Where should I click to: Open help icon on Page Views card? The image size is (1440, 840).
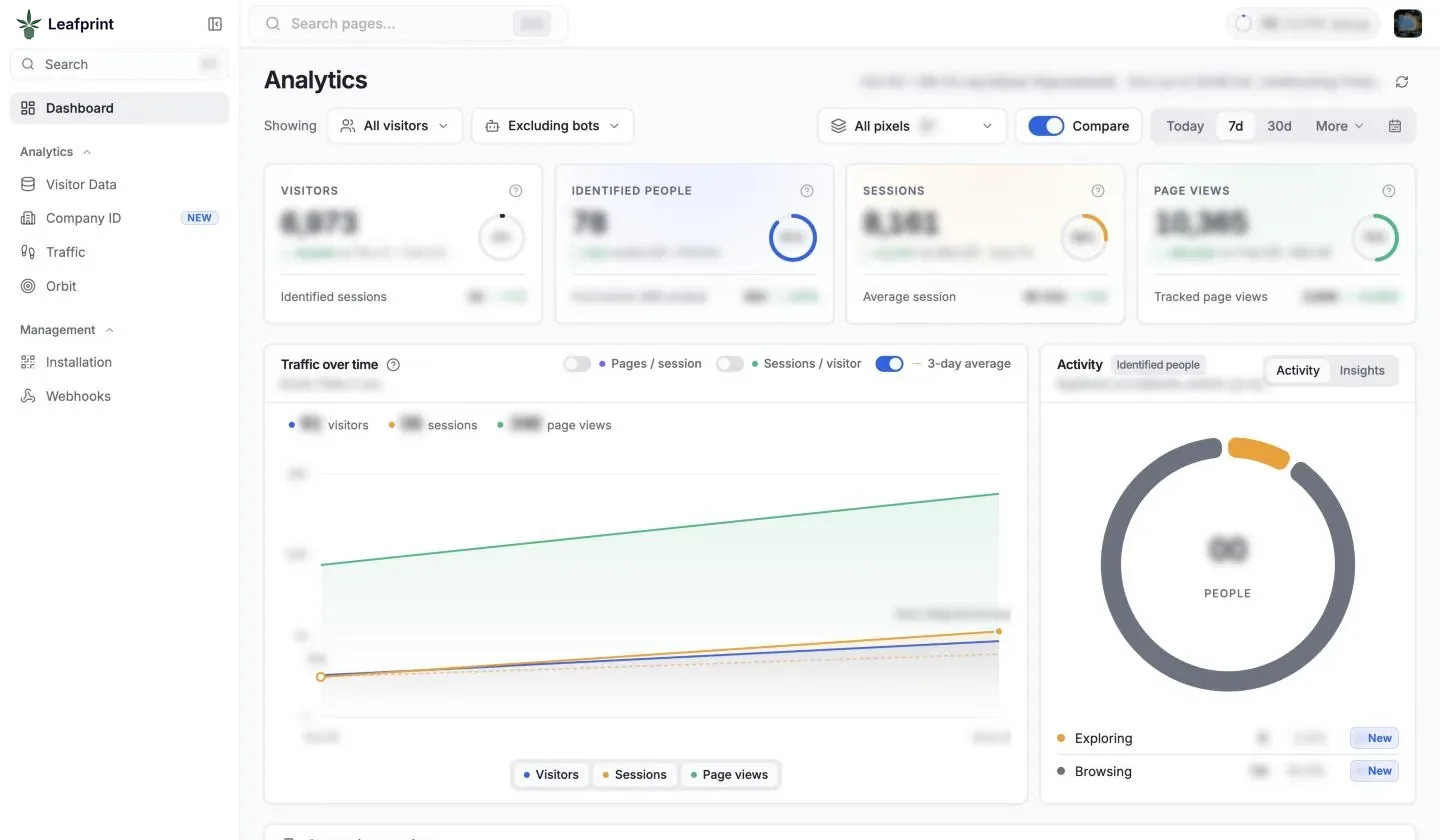(1389, 191)
